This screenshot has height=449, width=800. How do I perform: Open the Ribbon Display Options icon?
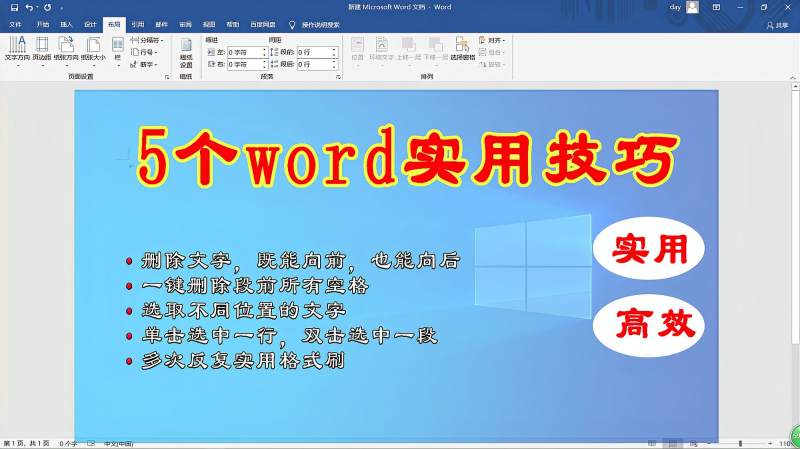(x=716, y=7)
